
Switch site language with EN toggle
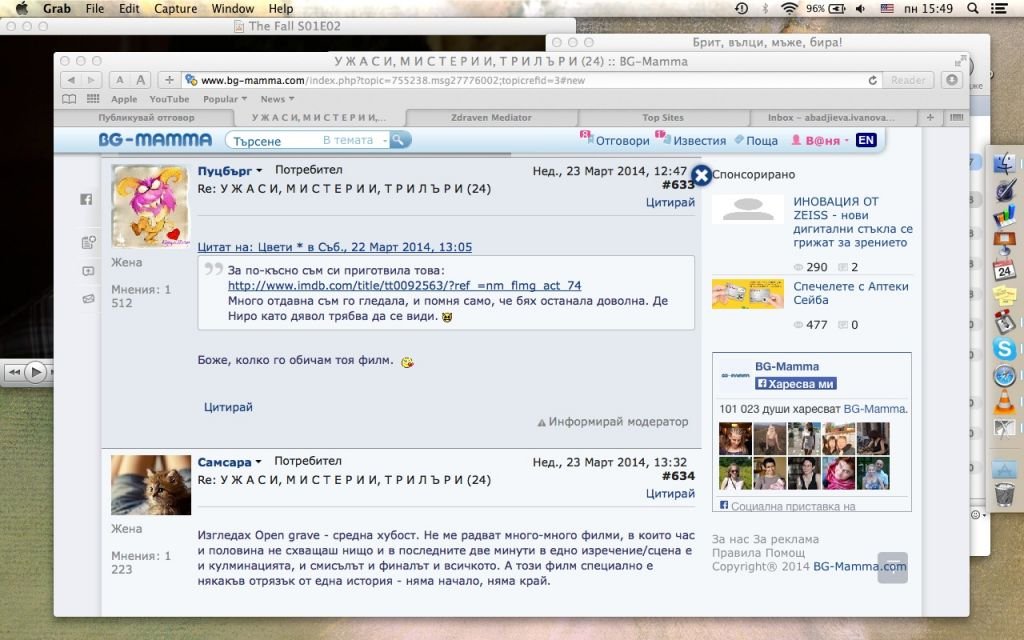coord(866,140)
